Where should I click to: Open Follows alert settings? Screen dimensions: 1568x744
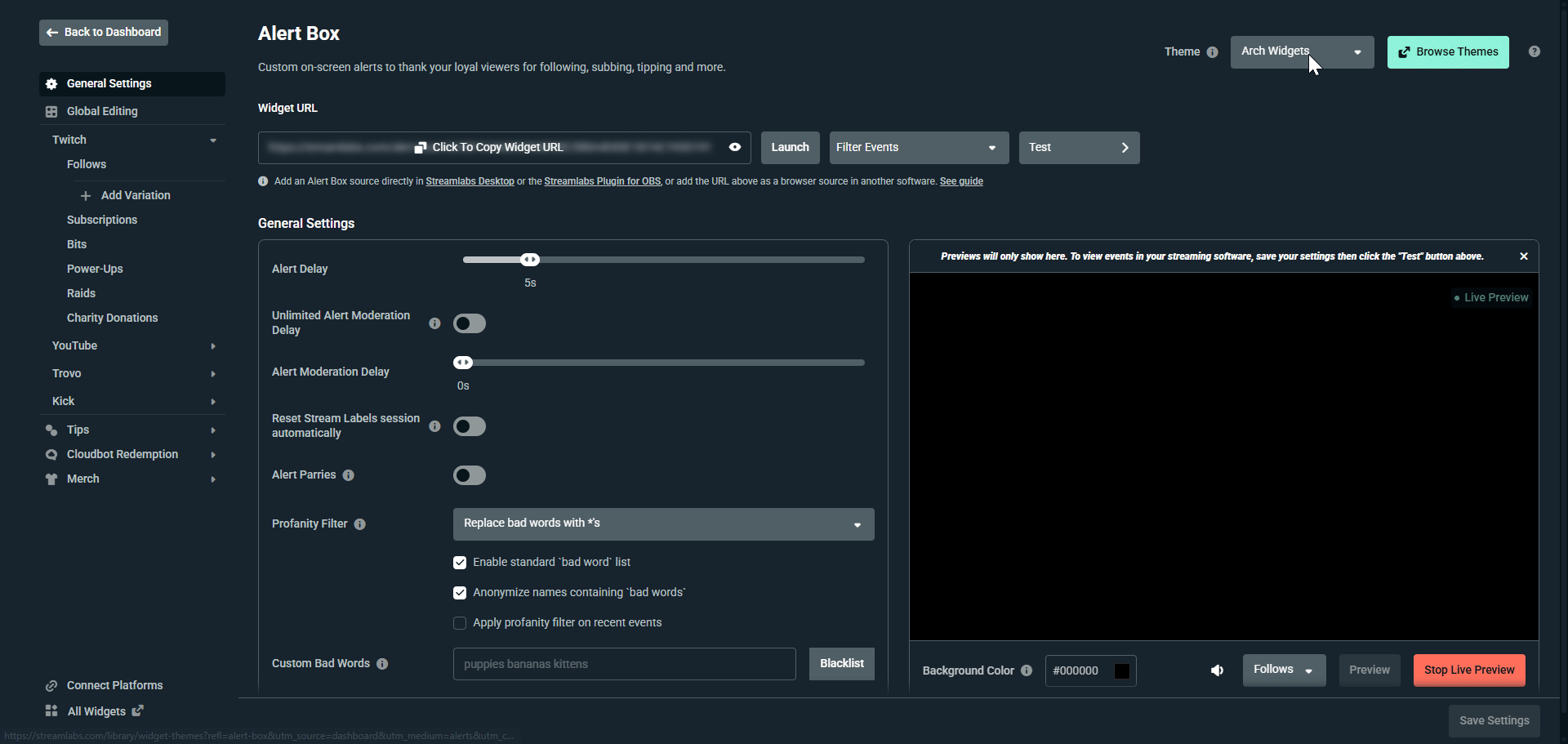pyautogui.click(x=87, y=165)
